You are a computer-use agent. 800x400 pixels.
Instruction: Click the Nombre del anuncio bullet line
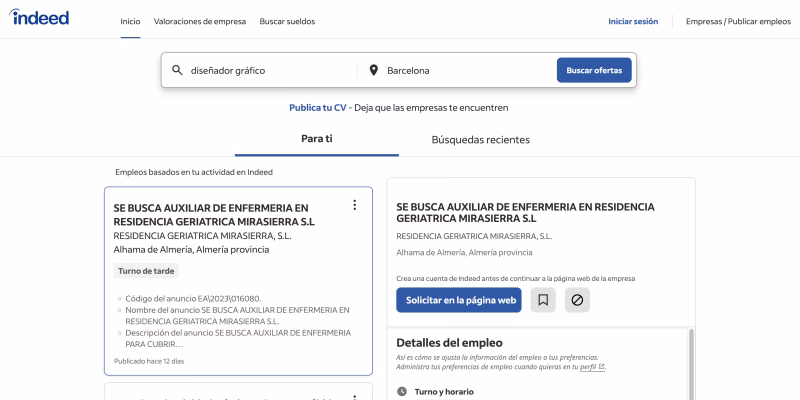(237, 315)
